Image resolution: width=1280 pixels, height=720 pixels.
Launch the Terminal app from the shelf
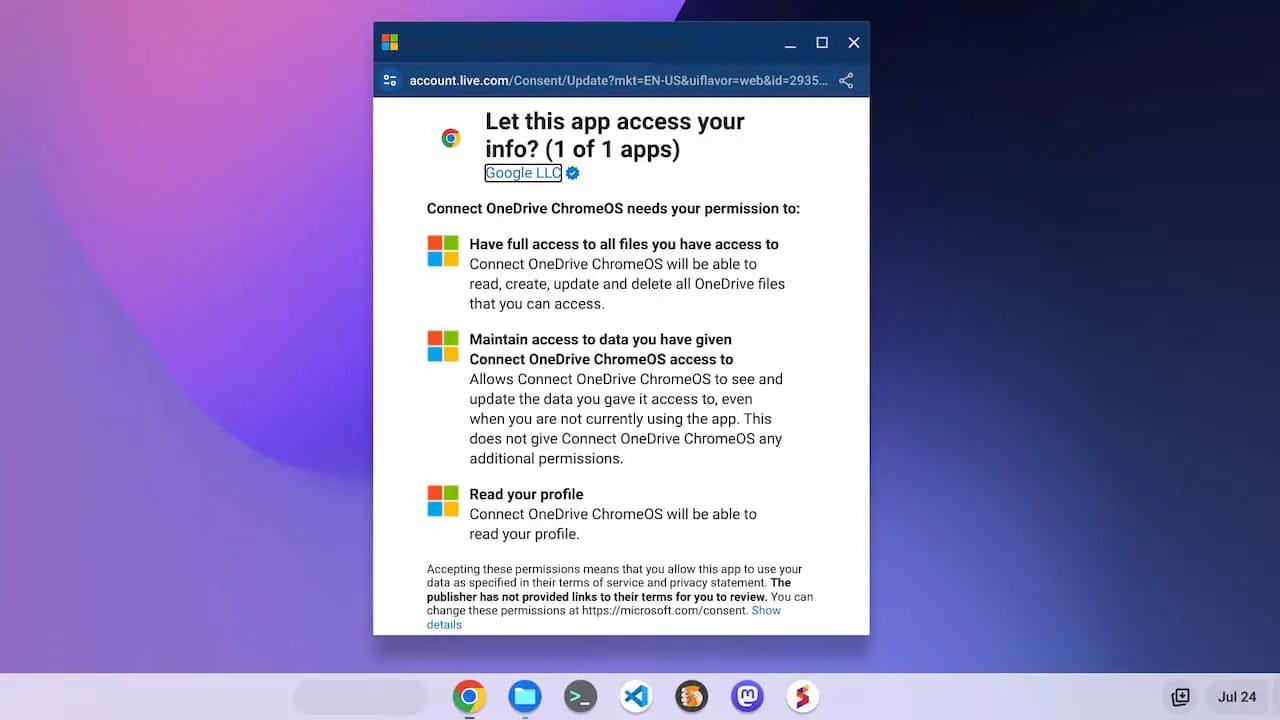[x=580, y=696]
